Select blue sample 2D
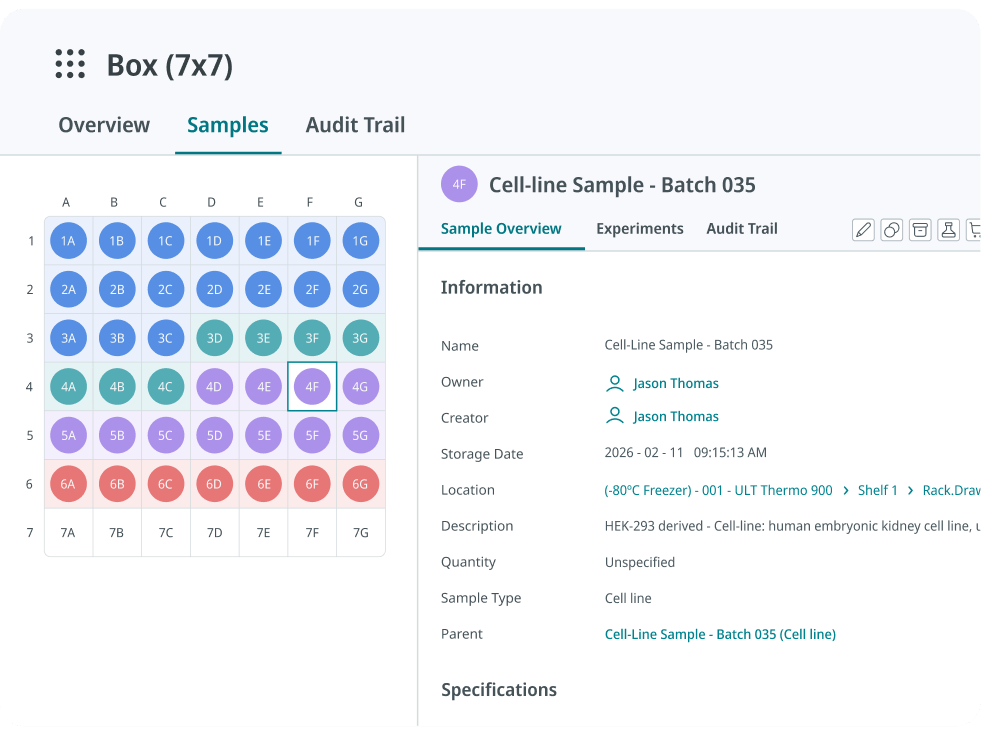Image resolution: width=981 pixels, height=735 pixels. (x=215, y=290)
